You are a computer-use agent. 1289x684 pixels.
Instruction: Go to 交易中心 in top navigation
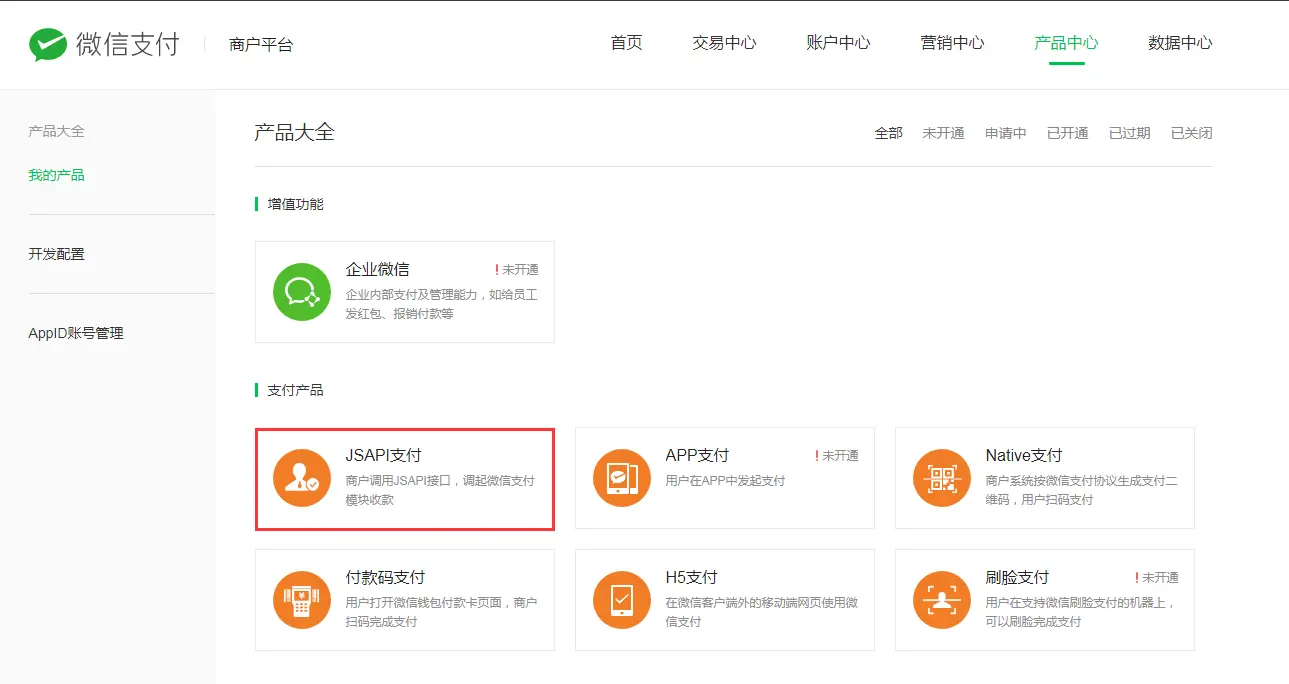724,43
